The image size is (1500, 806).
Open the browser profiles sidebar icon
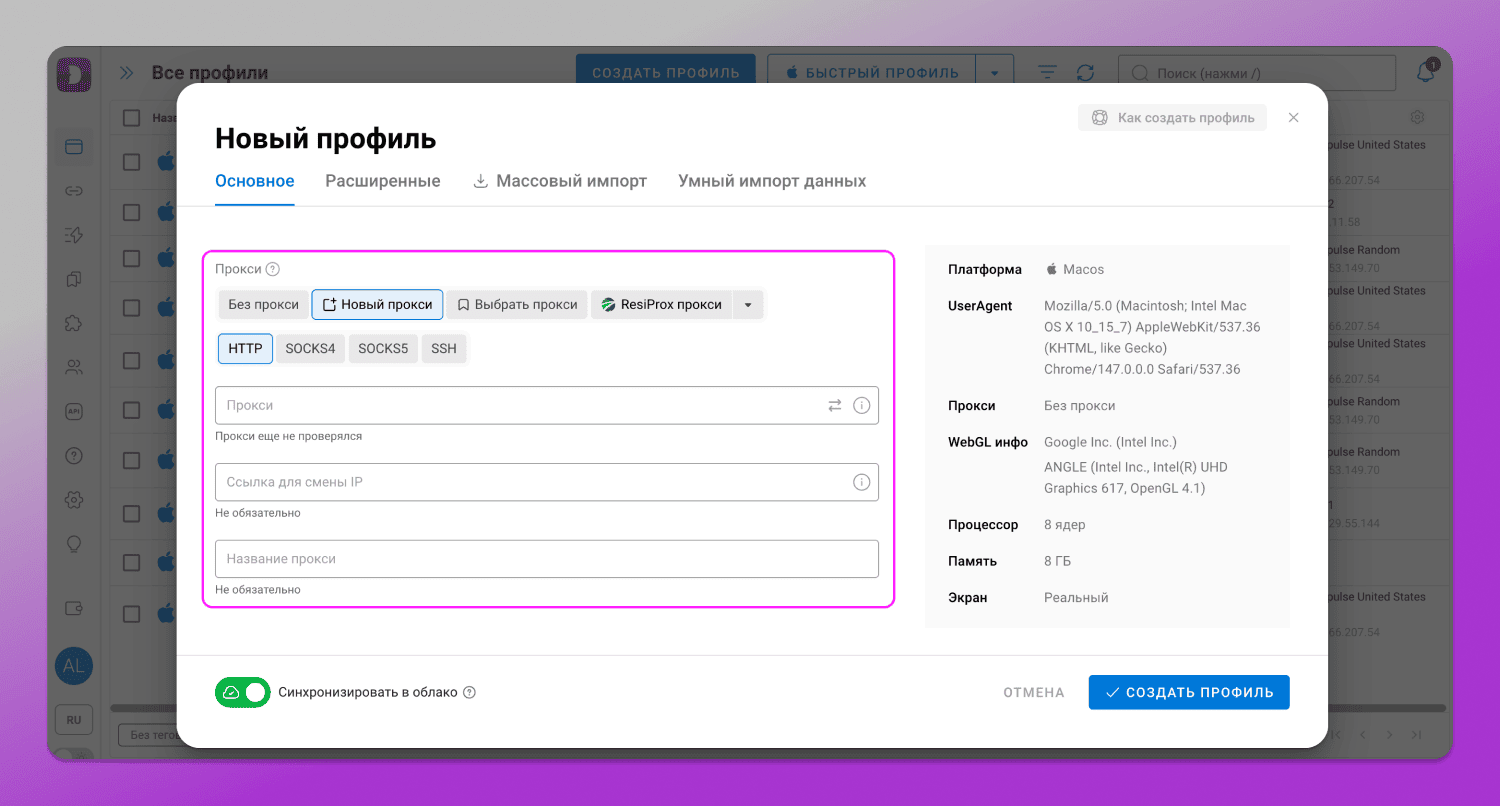74,147
